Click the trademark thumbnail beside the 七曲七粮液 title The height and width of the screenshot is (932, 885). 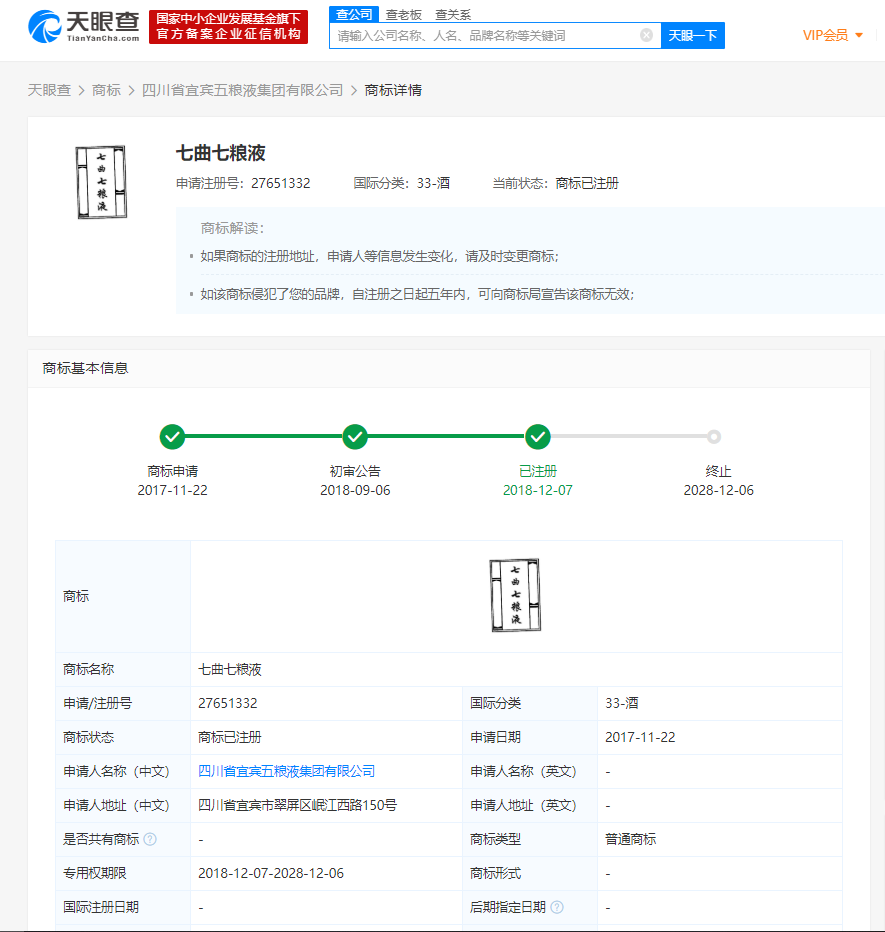coord(101,182)
